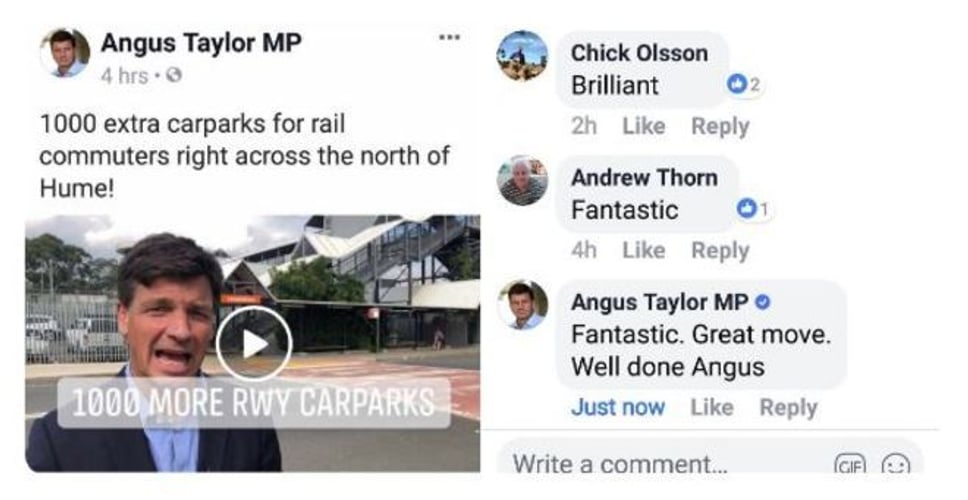Like Andrew Thorn's Fantastic comment
Viewport: 968px width, 500px height.
pyautogui.click(x=643, y=250)
